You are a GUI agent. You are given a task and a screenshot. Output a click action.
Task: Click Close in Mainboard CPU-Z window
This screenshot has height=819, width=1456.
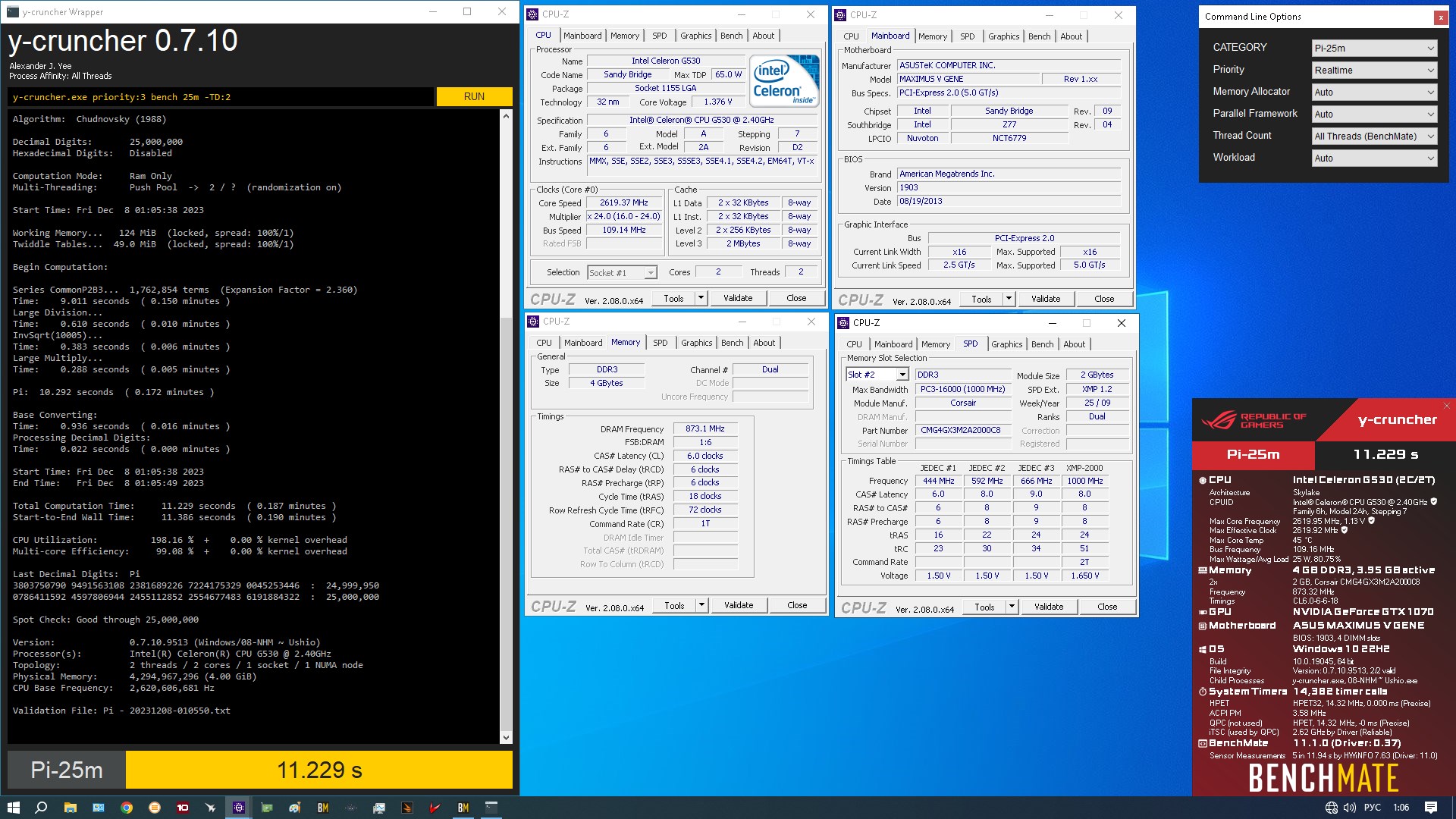(1104, 299)
